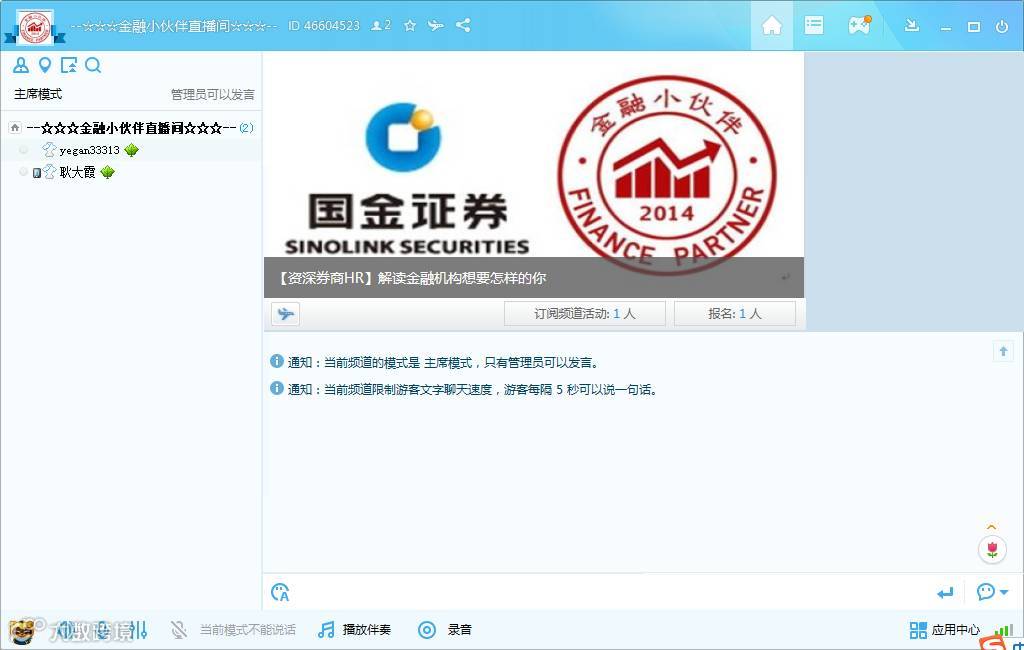
Task: Open the channel list tab icon
Action: tap(814, 25)
